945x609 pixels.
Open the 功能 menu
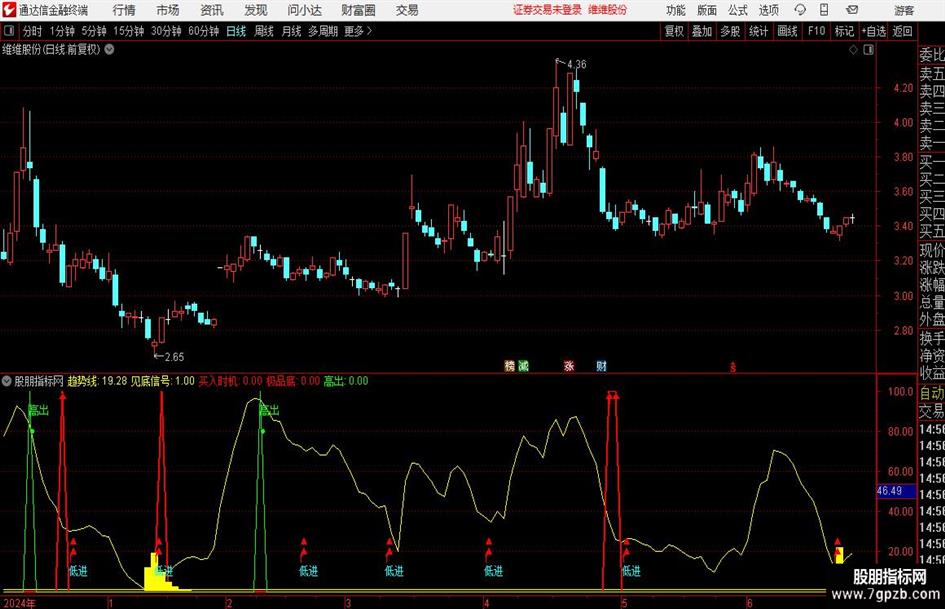(676, 10)
